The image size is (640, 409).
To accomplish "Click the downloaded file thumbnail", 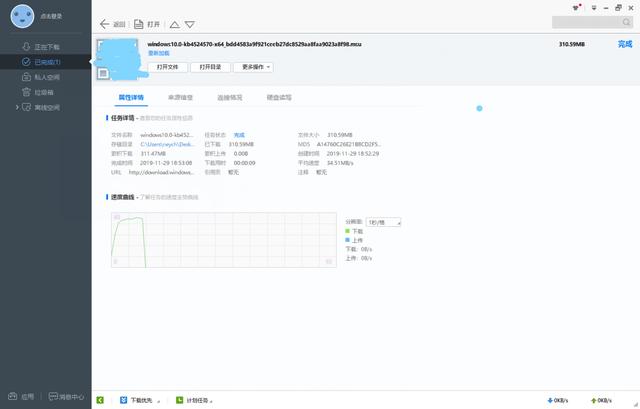I will 118,59.
